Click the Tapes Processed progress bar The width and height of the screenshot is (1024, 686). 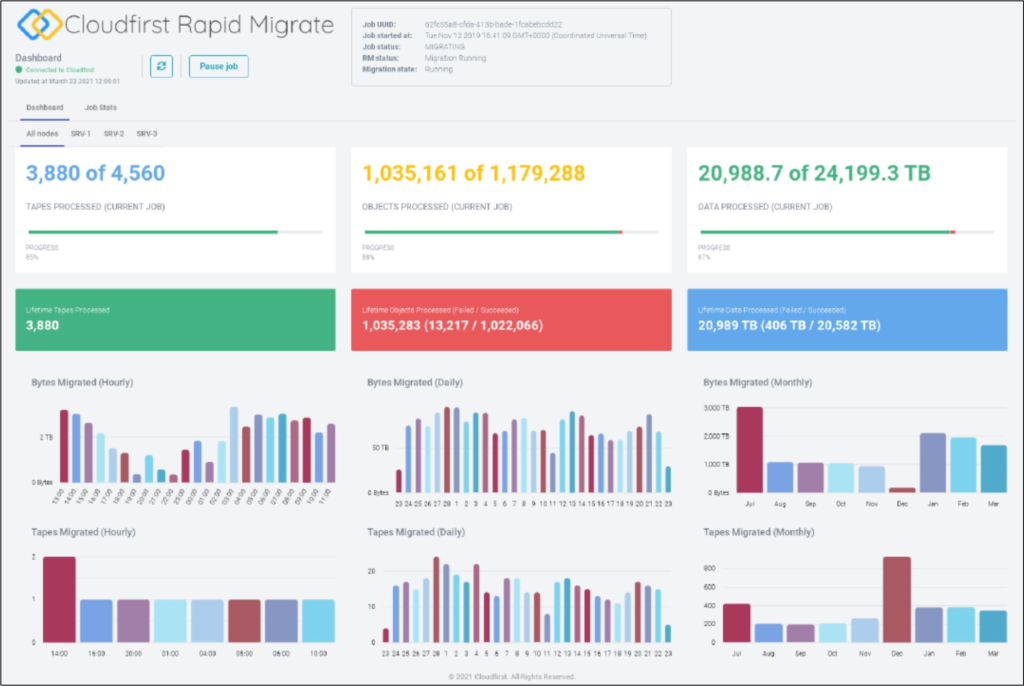(174, 232)
